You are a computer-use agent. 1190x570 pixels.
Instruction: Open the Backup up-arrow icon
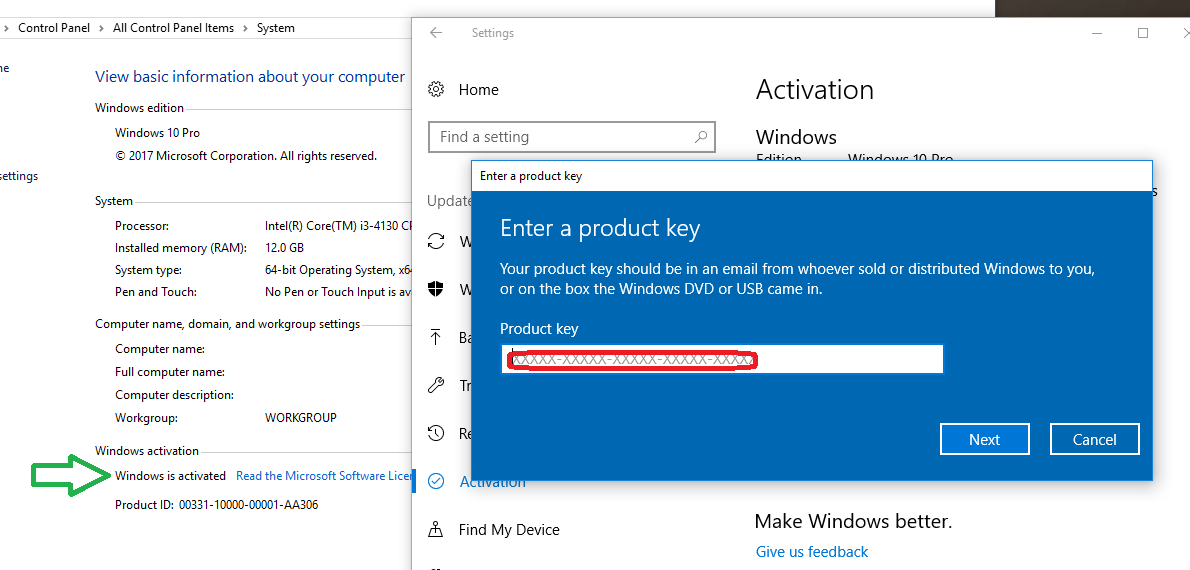coord(436,337)
